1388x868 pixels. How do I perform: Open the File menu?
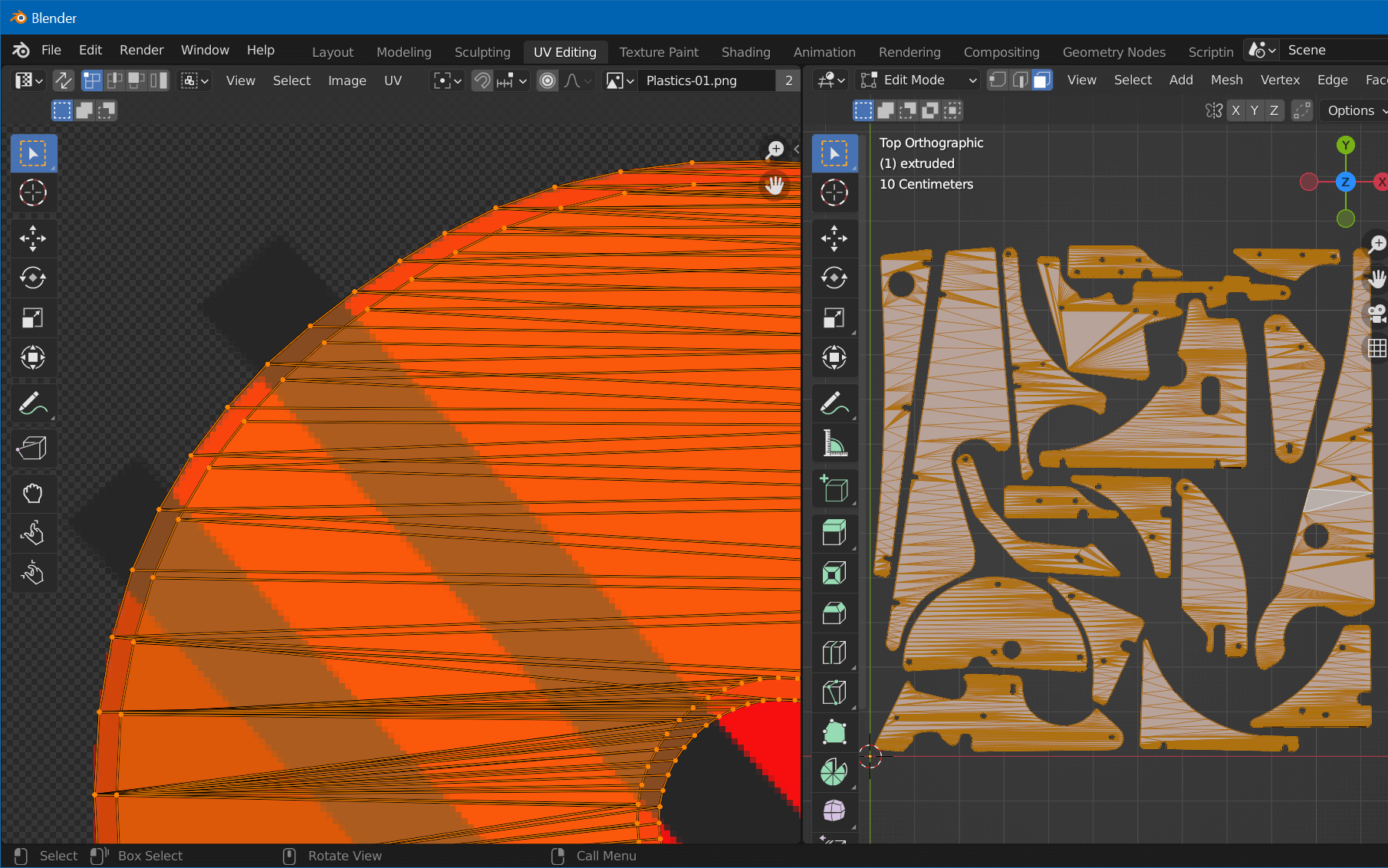click(51, 50)
